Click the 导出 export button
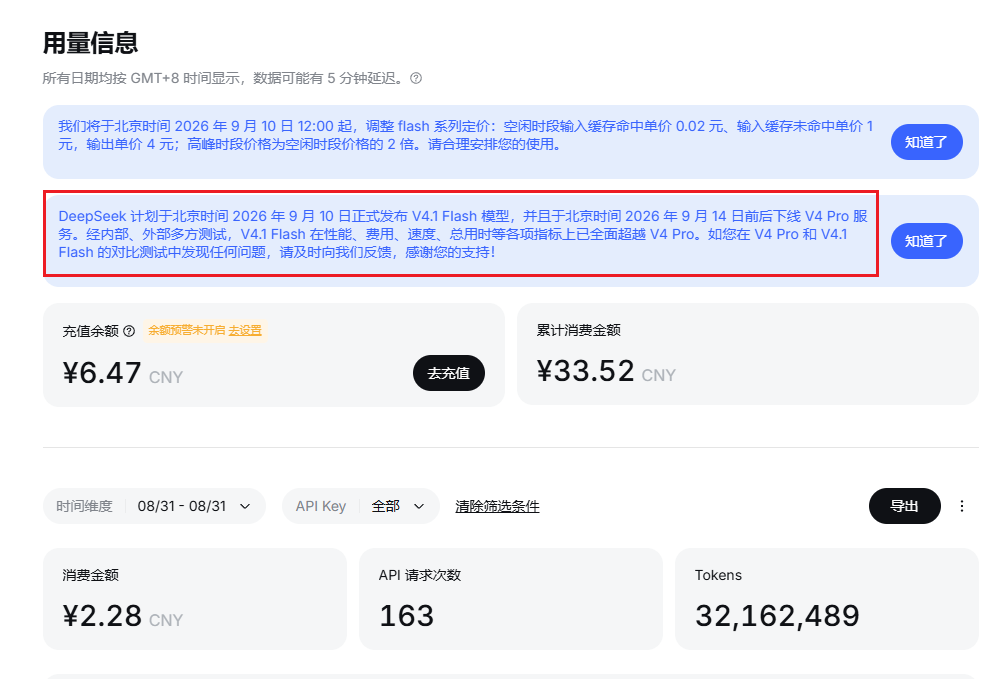 click(904, 506)
